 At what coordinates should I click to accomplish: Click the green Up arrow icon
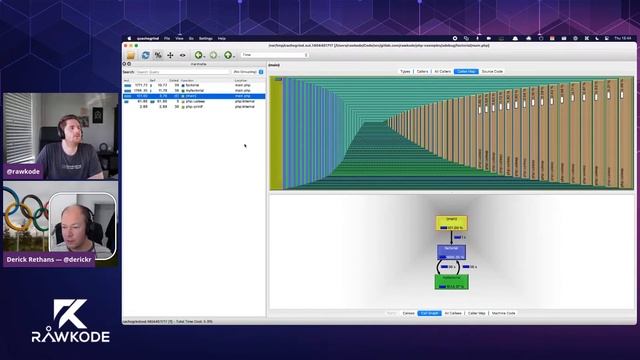(228, 55)
